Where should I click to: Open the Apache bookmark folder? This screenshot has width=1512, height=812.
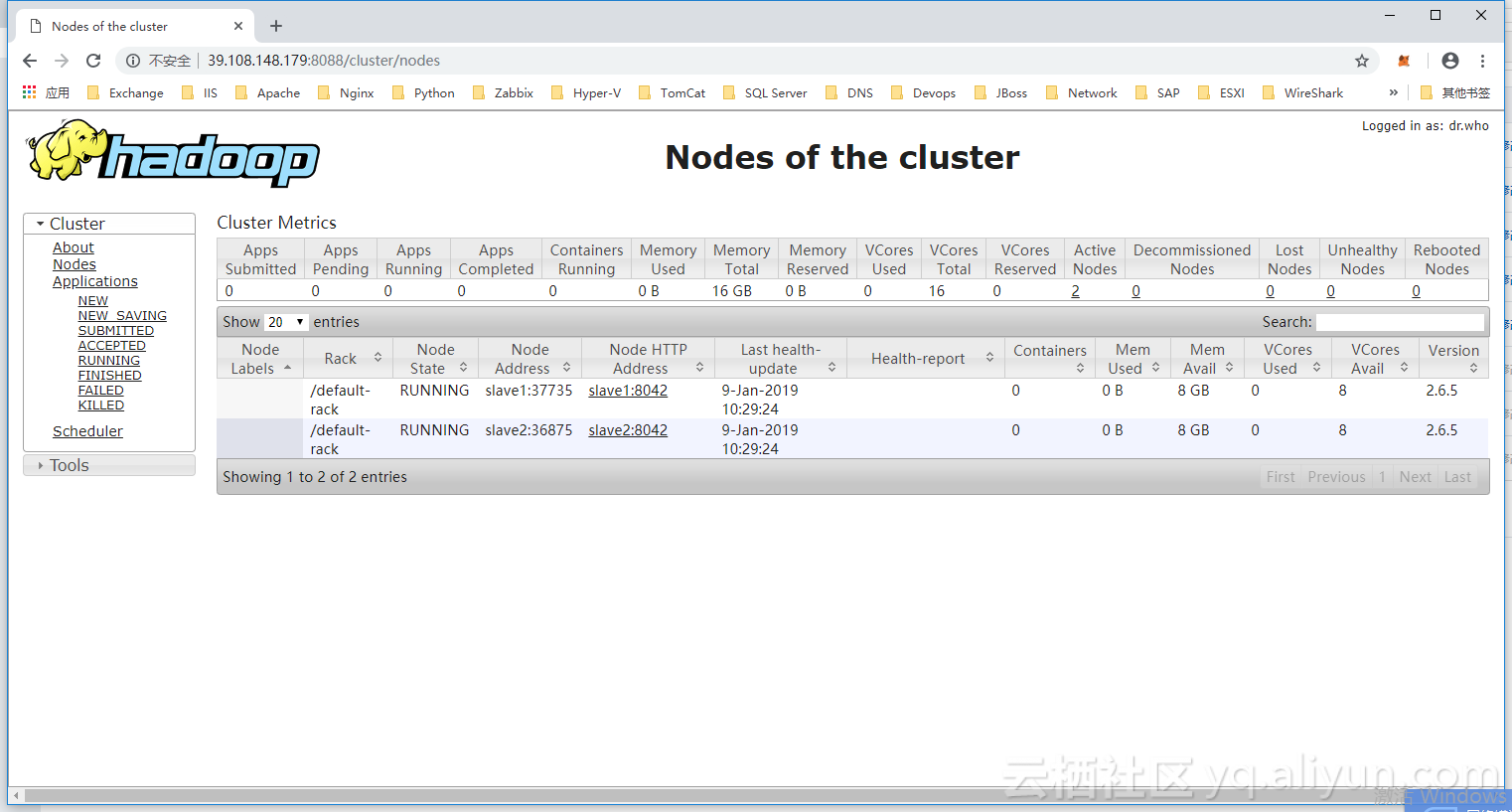click(267, 93)
